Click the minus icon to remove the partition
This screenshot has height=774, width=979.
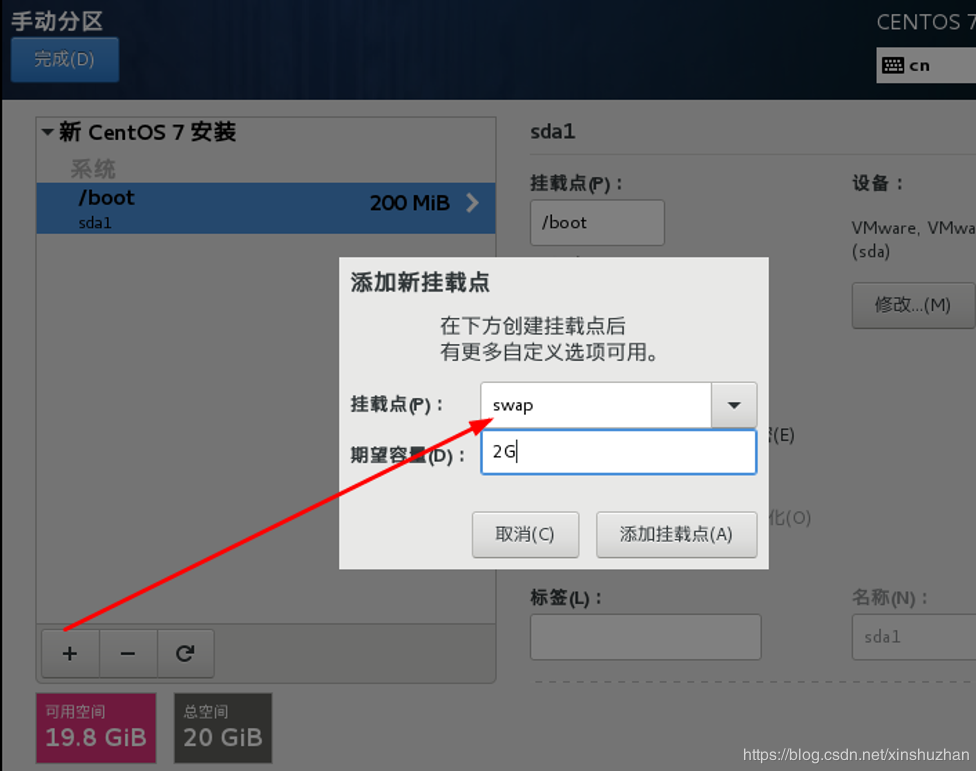coord(127,654)
